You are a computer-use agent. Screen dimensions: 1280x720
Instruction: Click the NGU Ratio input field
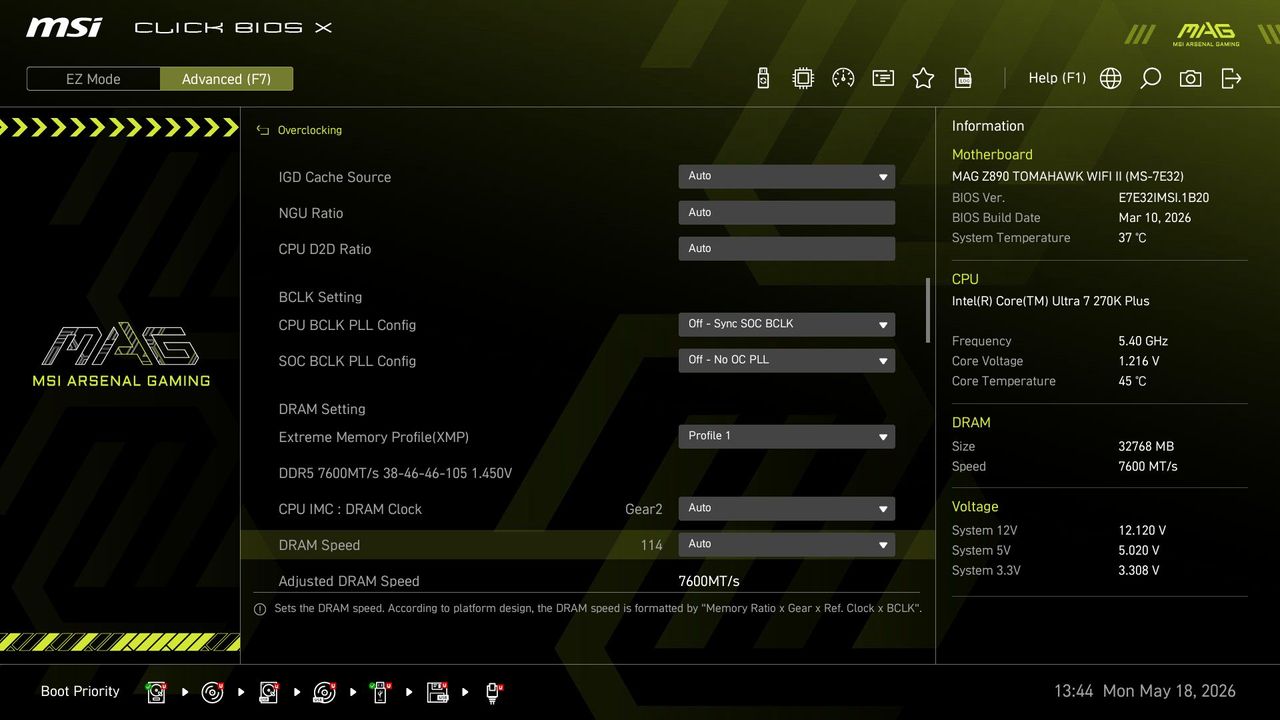[786, 213]
